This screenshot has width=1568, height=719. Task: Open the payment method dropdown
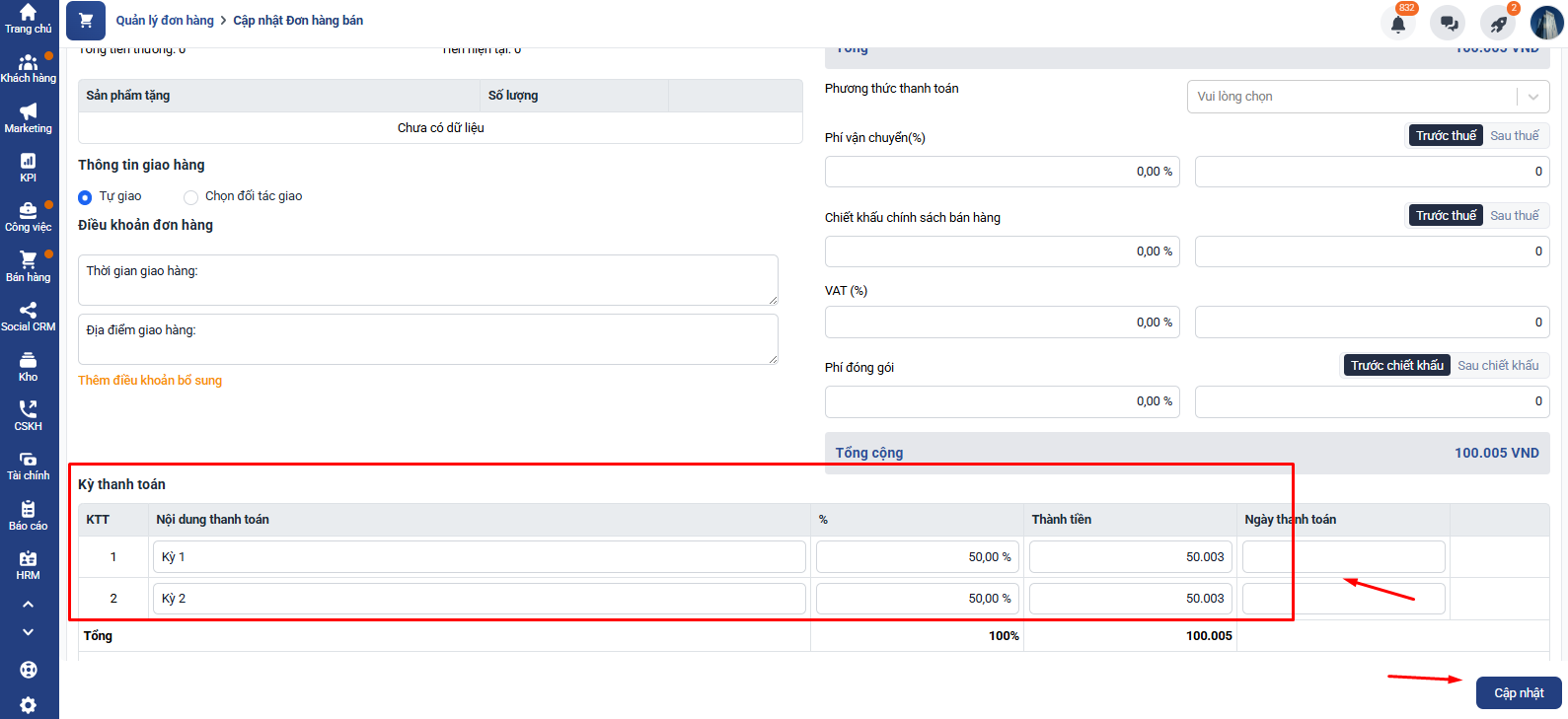[x=1367, y=97]
